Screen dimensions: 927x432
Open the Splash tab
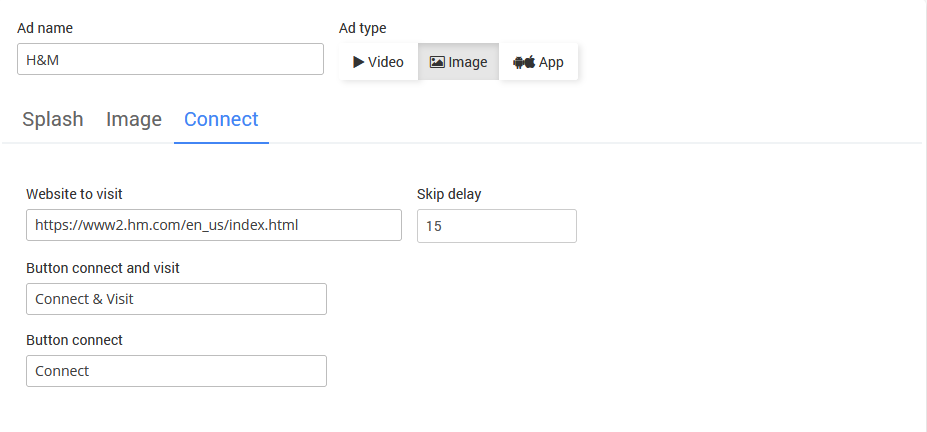click(x=53, y=119)
